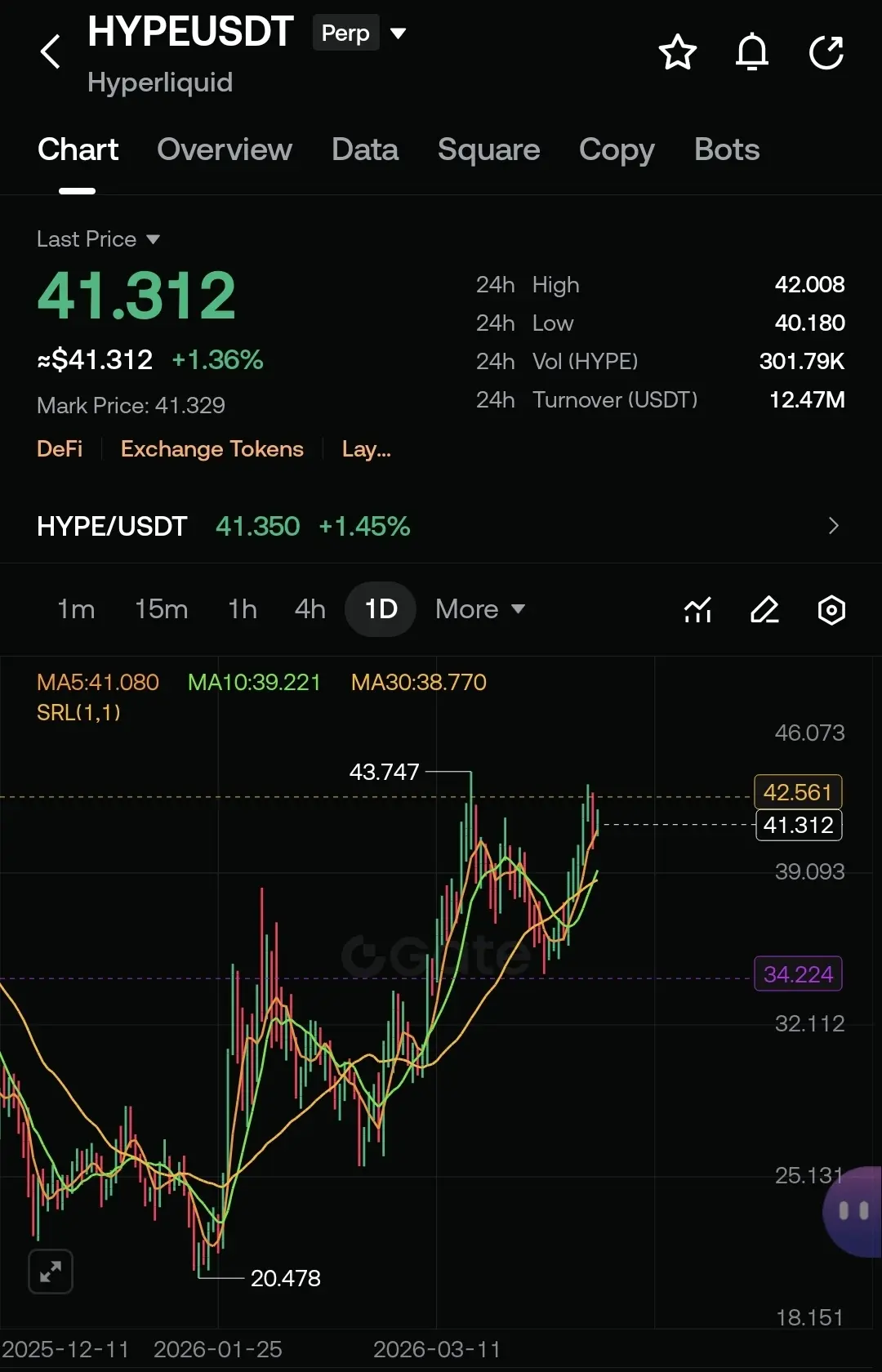
Task: Tap the back arrow icon
Action: (x=51, y=52)
